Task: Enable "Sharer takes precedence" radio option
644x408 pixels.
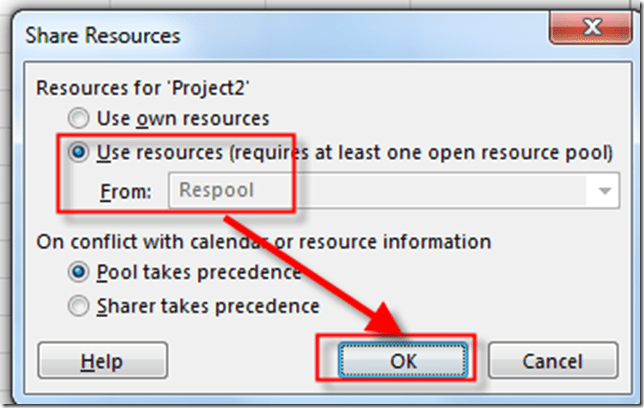Action: (x=80, y=306)
